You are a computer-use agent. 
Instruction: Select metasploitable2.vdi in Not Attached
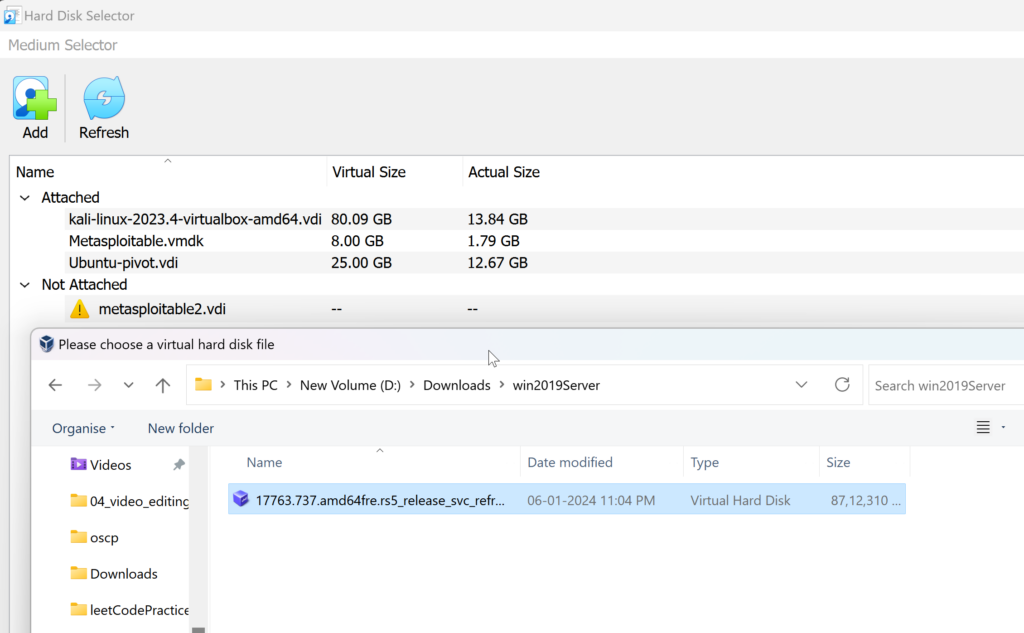[162, 309]
